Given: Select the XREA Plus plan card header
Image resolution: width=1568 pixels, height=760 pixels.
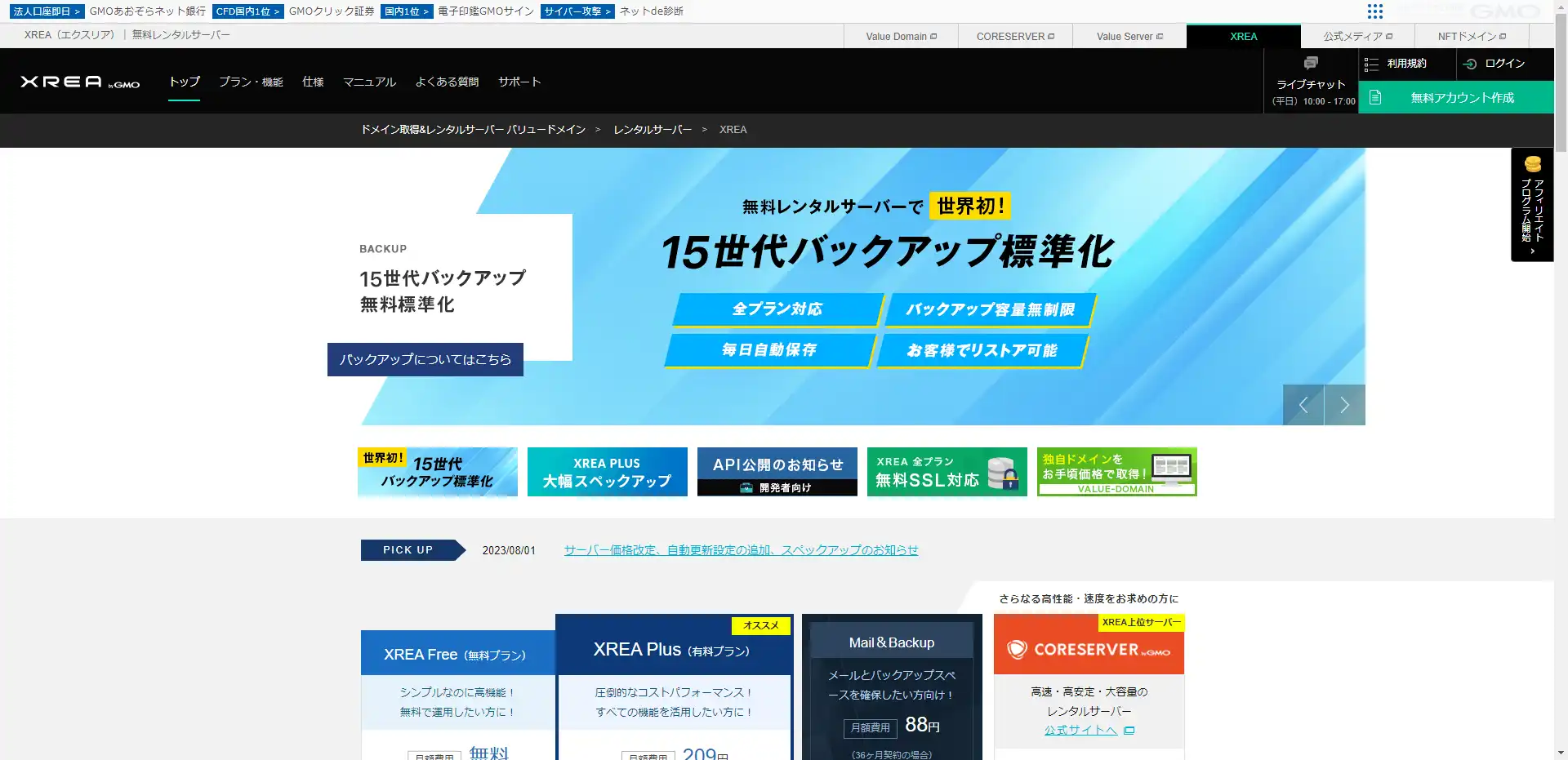Looking at the screenshot, I should [675, 645].
